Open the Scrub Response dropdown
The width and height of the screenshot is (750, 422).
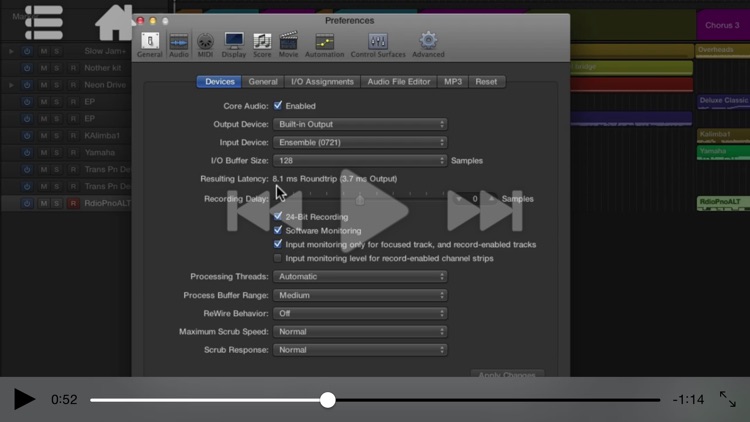pos(360,350)
